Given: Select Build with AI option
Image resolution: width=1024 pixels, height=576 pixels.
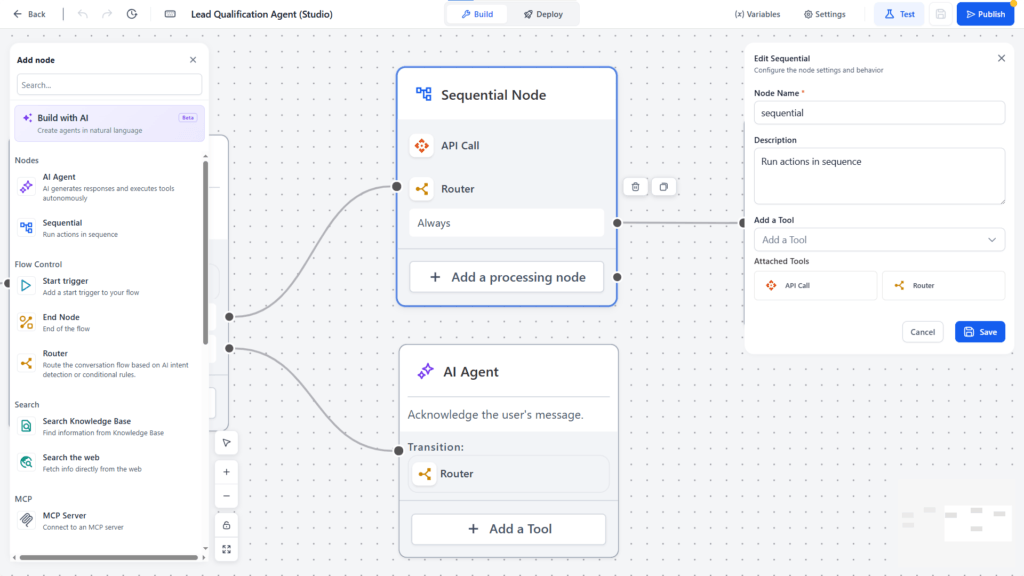Looking at the screenshot, I should pyautogui.click(x=109, y=123).
